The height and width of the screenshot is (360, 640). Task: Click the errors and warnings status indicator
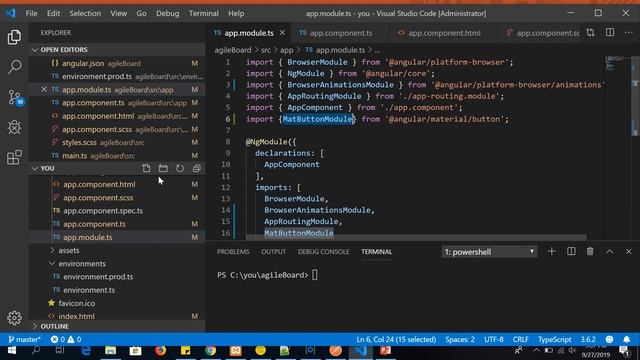pos(66,339)
